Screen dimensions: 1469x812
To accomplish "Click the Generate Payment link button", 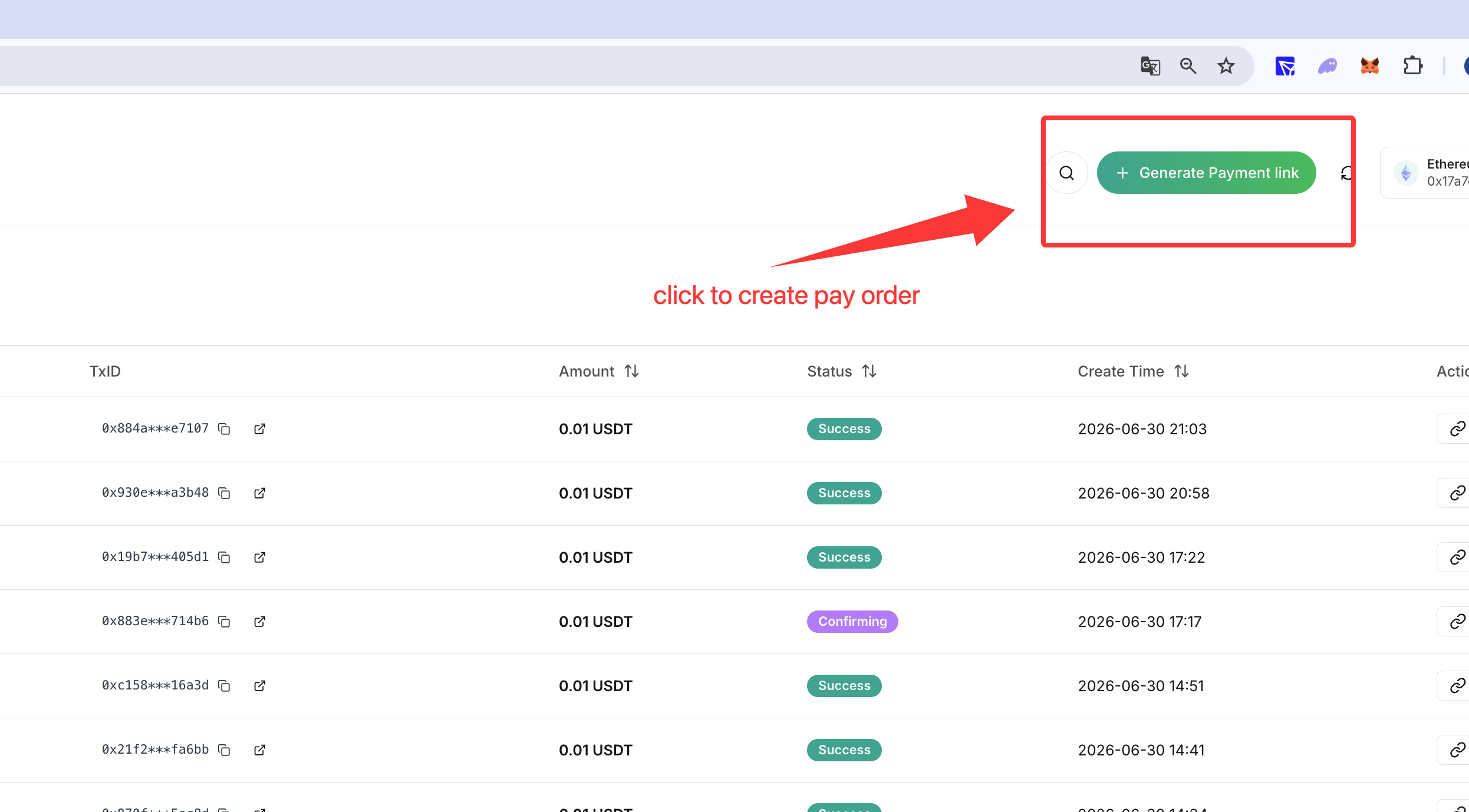I will point(1206,173).
